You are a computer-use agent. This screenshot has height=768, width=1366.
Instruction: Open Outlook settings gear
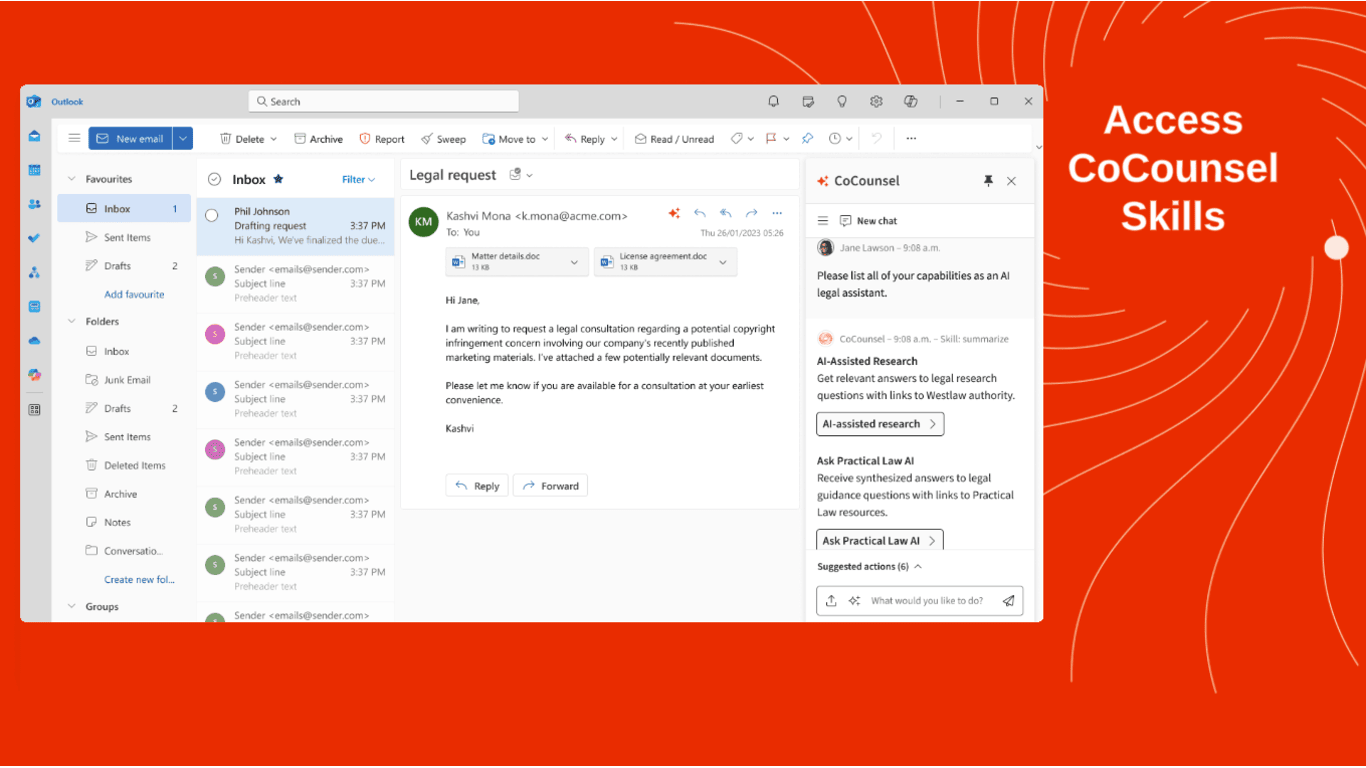point(876,101)
